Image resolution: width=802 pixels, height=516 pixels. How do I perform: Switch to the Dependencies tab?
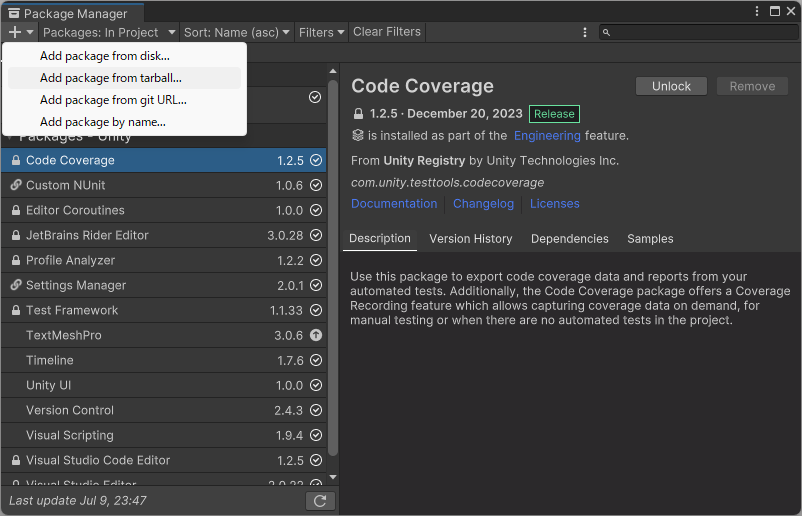(x=569, y=239)
